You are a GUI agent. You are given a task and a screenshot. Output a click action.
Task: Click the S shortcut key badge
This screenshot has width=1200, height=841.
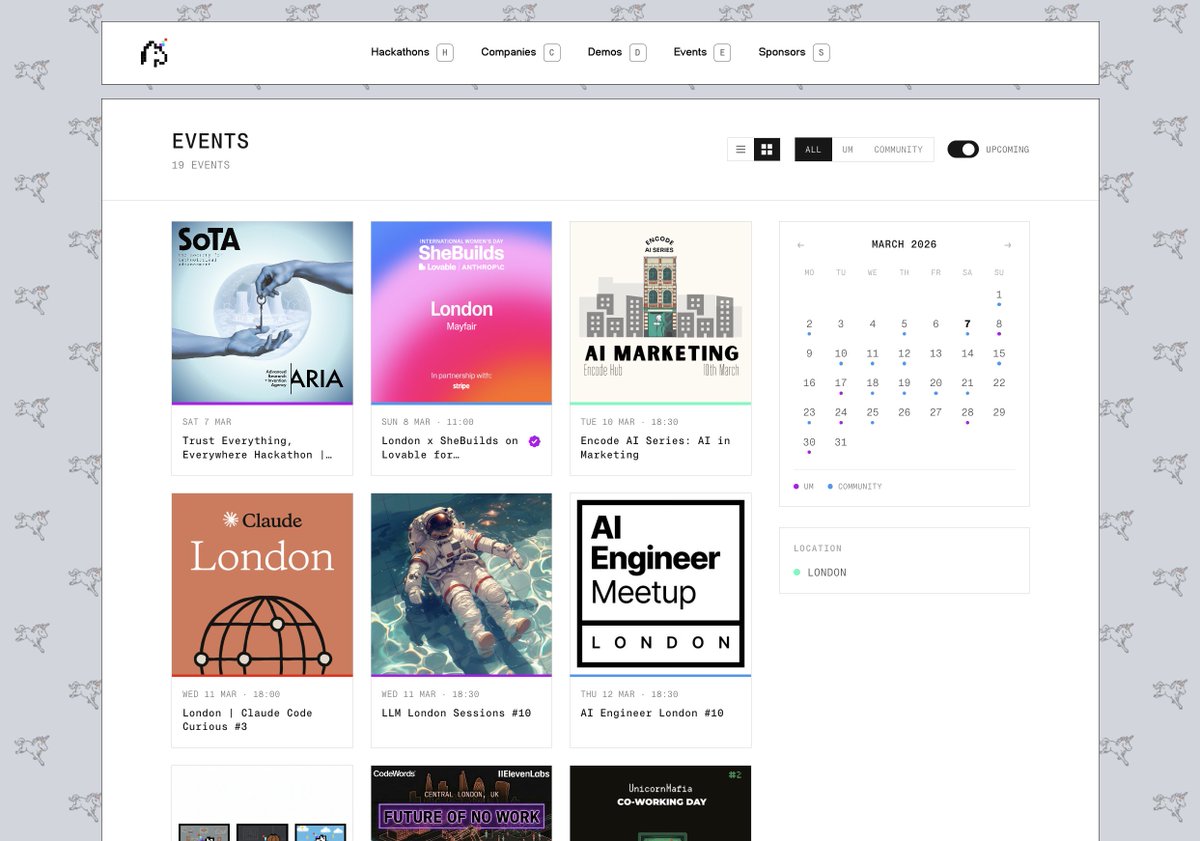point(821,53)
